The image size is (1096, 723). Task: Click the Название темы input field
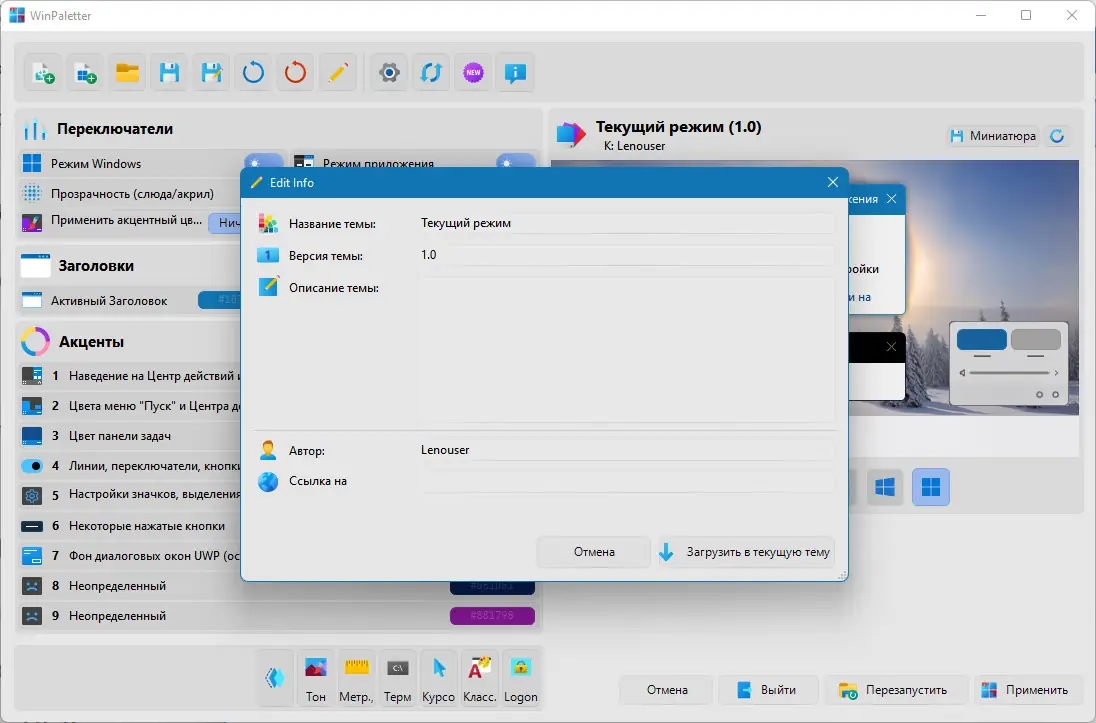click(x=626, y=223)
